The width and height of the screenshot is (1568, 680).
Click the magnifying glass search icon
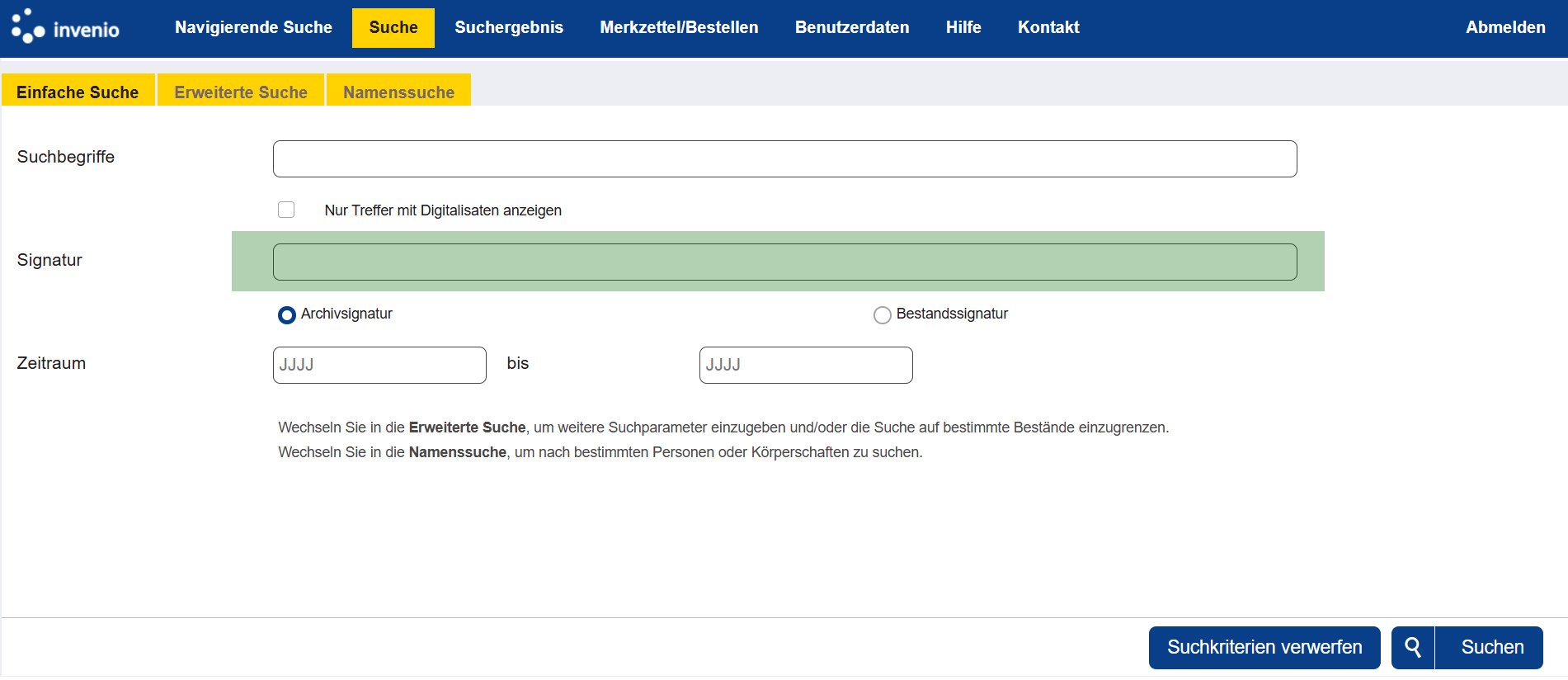[x=1412, y=648]
